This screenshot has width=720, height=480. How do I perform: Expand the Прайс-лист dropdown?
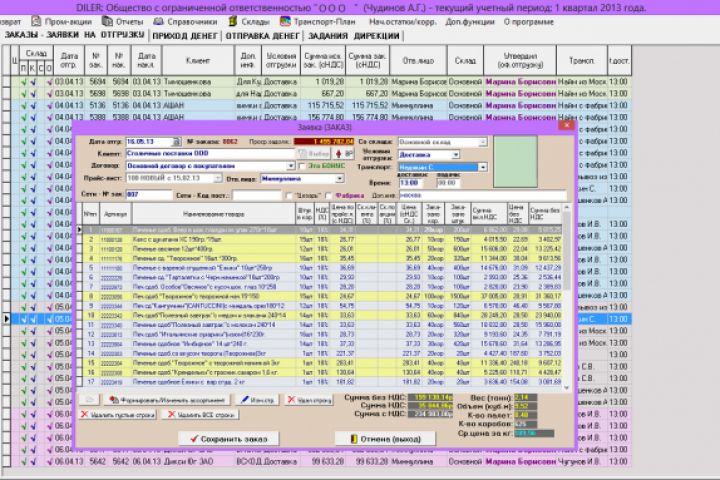pyautogui.click(x=218, y=178)
